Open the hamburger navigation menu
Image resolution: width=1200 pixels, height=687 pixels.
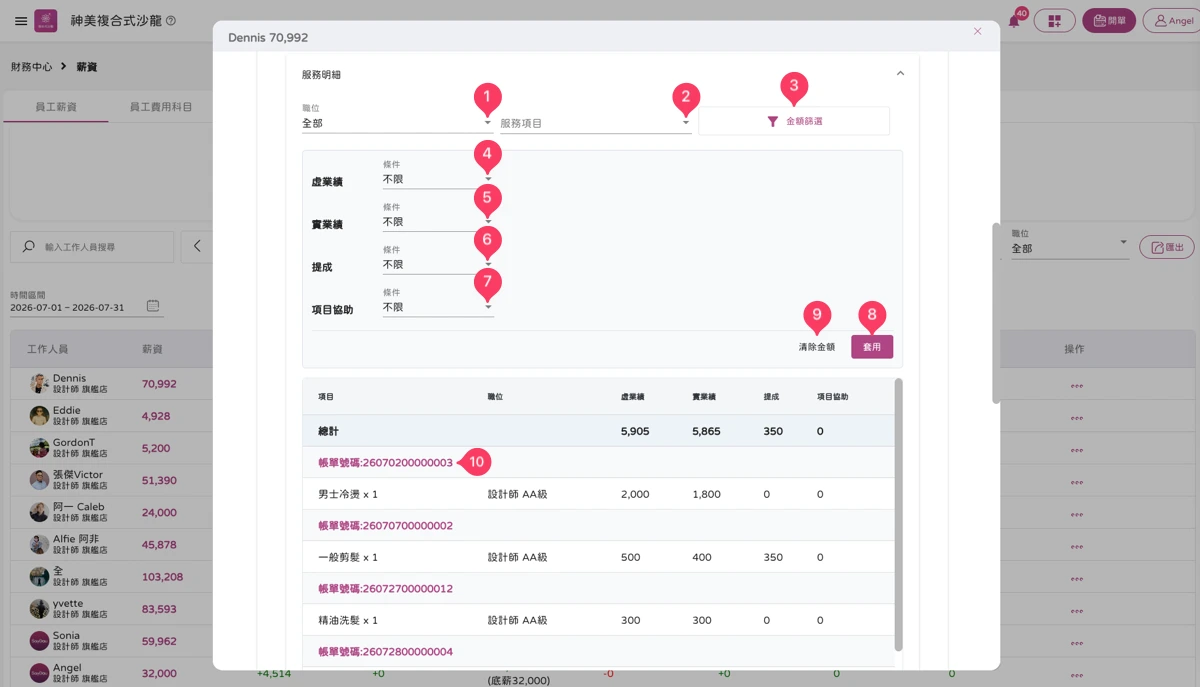coord(21,21)
